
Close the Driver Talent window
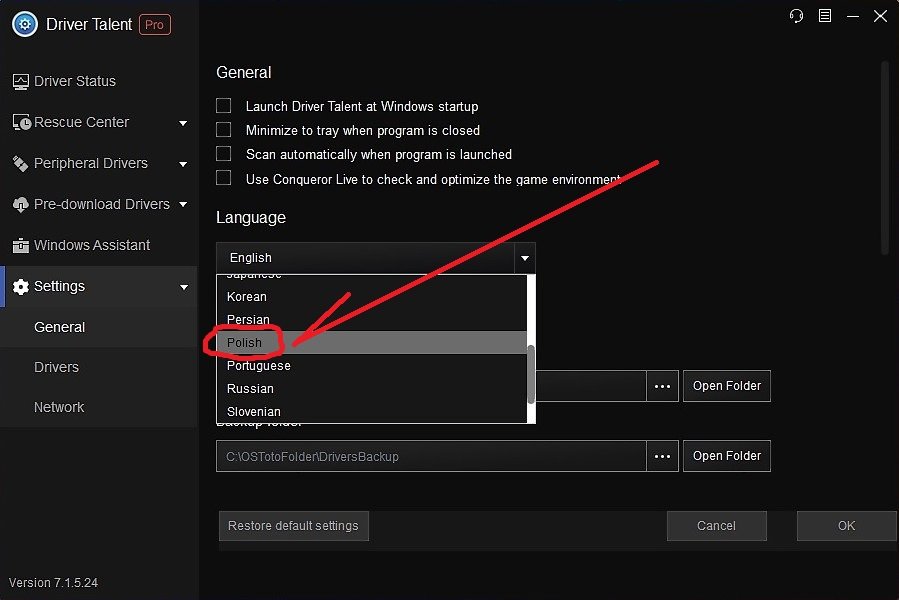(881, 16)
